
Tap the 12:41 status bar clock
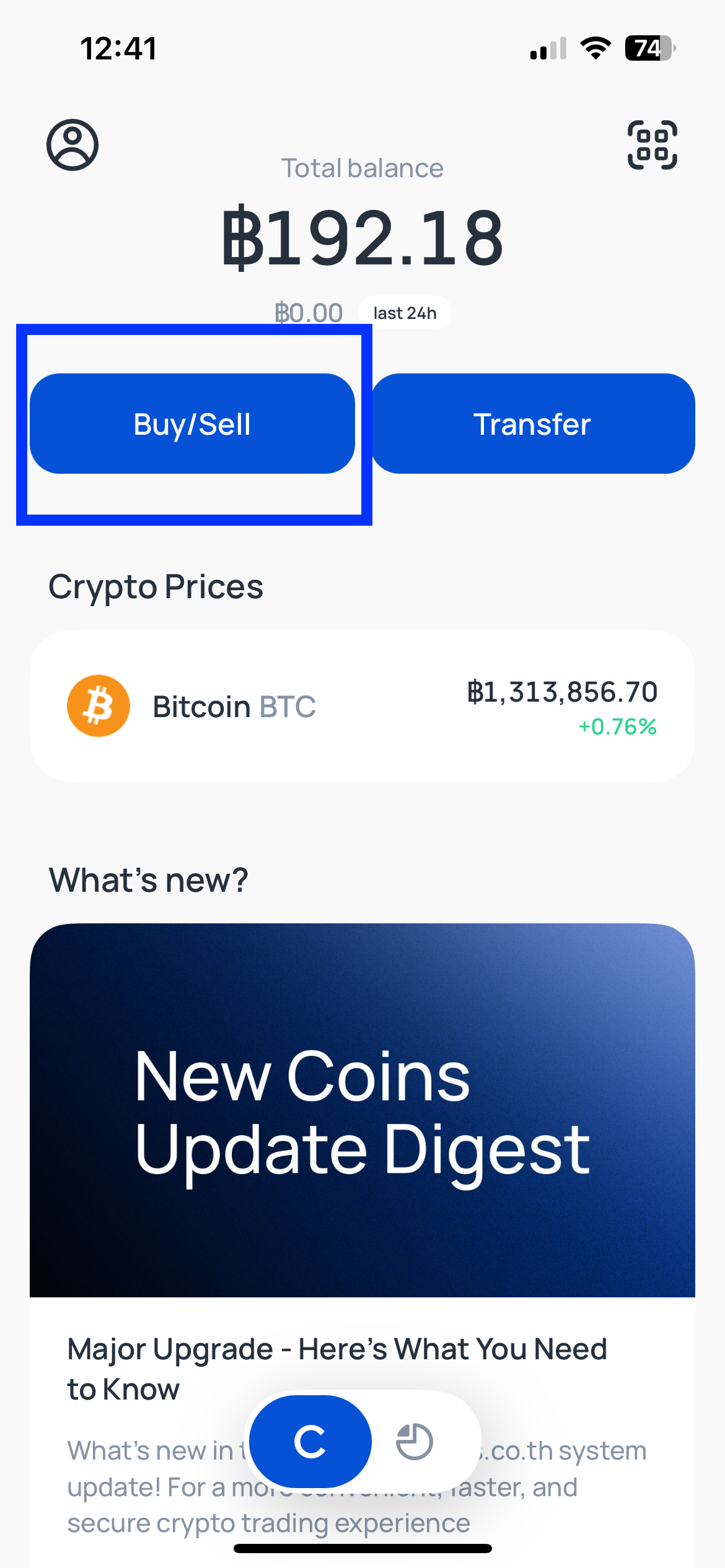tap(119, 48)
